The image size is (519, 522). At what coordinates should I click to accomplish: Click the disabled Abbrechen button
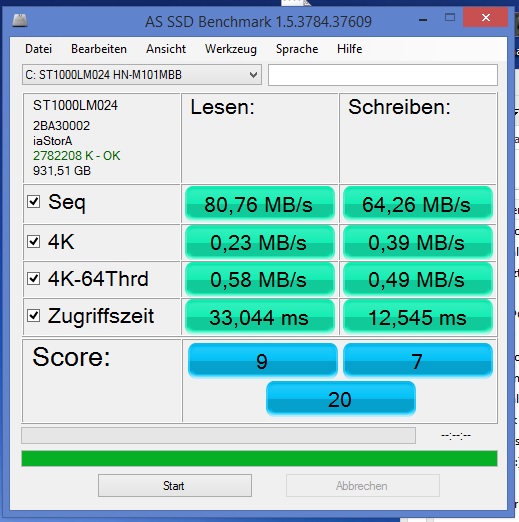[362, 486]
